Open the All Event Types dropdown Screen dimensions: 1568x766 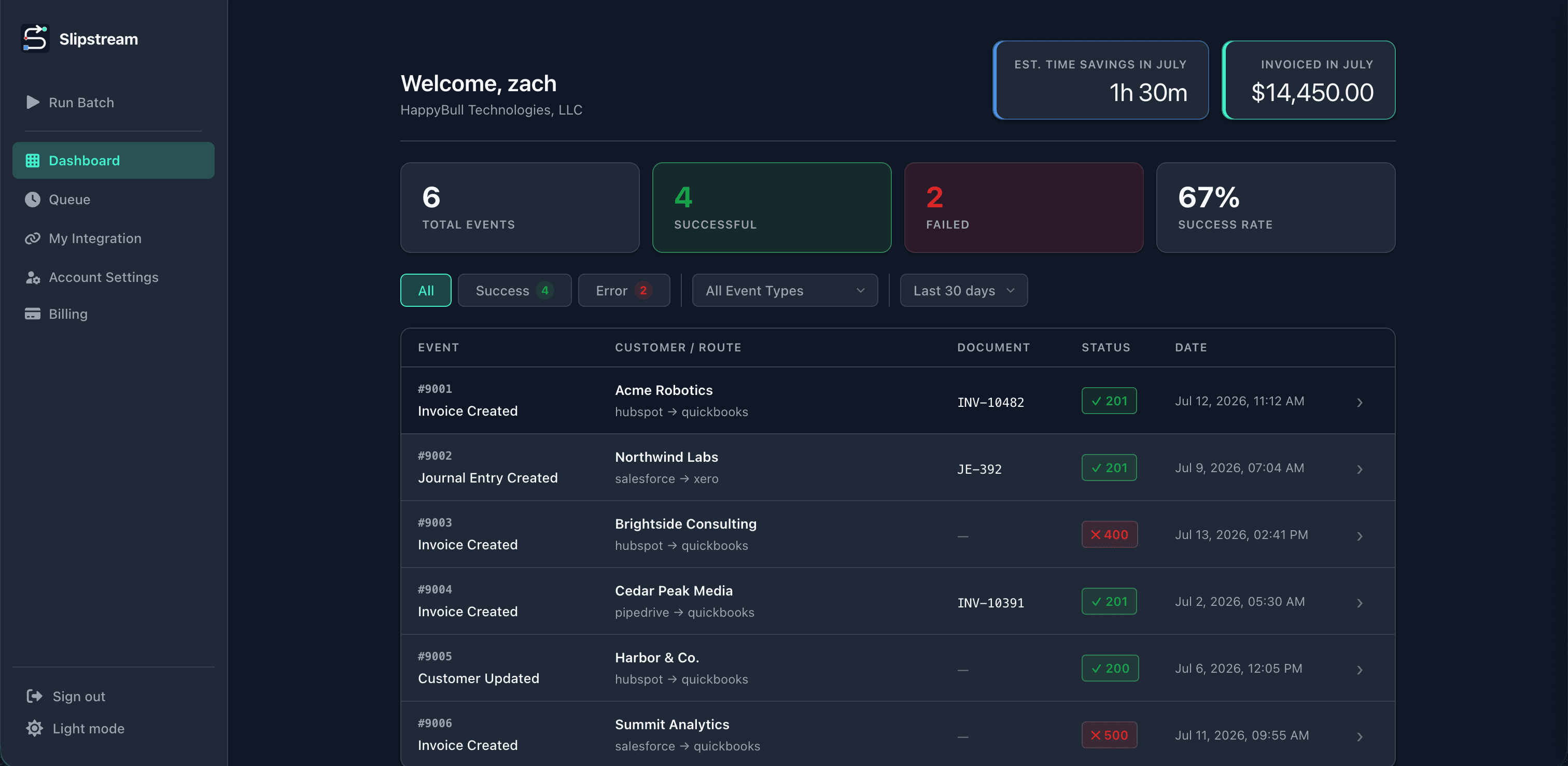pyautogui.click(x=785, y=291)
